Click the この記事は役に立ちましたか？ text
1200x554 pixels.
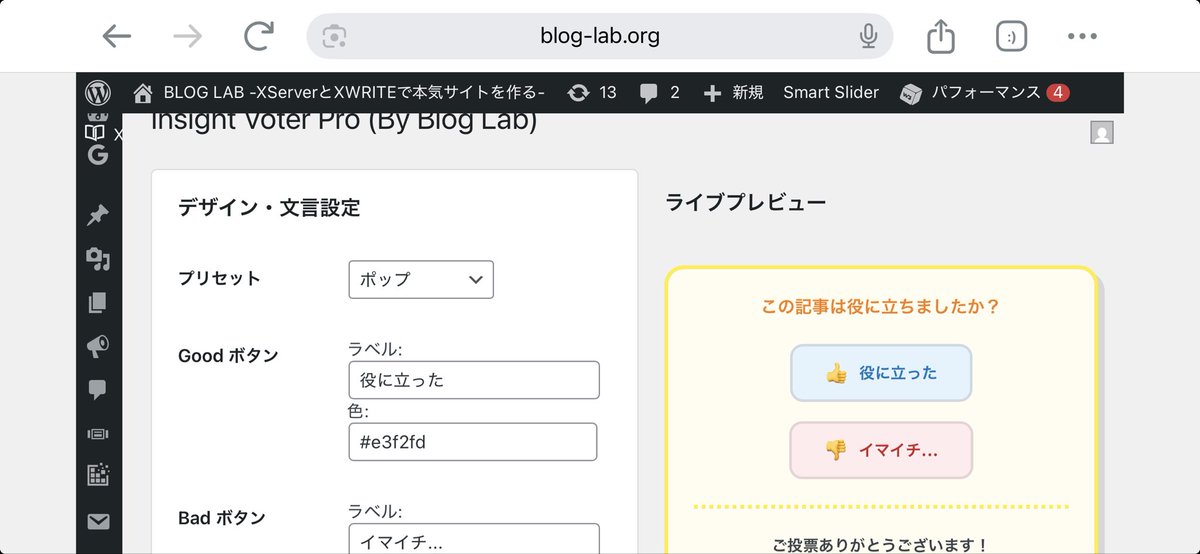point(881,307)
